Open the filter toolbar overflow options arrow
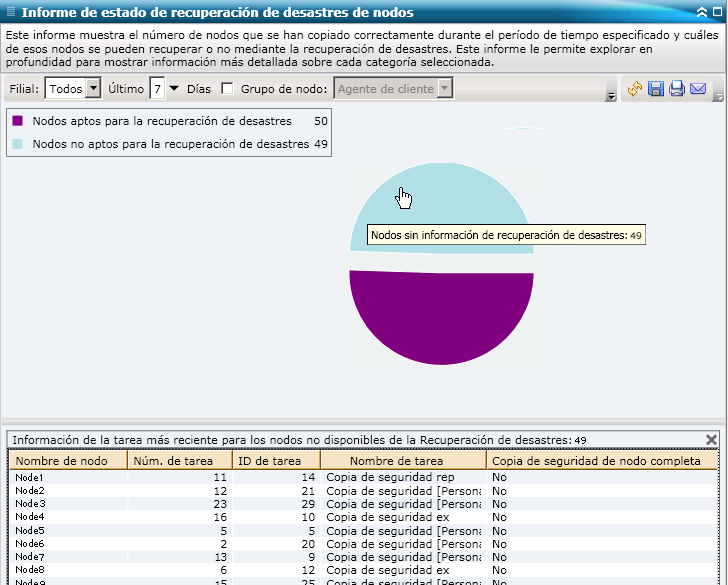728x585 pixels. pyautogui.click(x=610, y=95)
